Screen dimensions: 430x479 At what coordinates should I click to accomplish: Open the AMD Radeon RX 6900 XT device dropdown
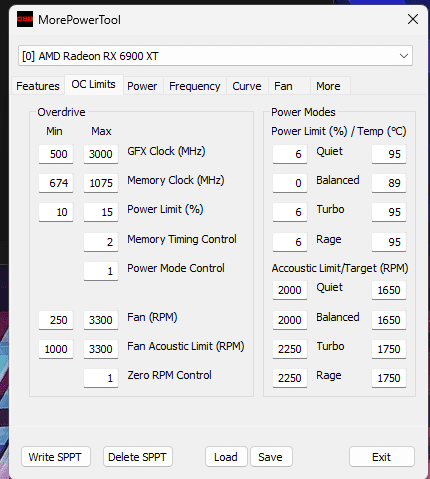click(215, 56)
